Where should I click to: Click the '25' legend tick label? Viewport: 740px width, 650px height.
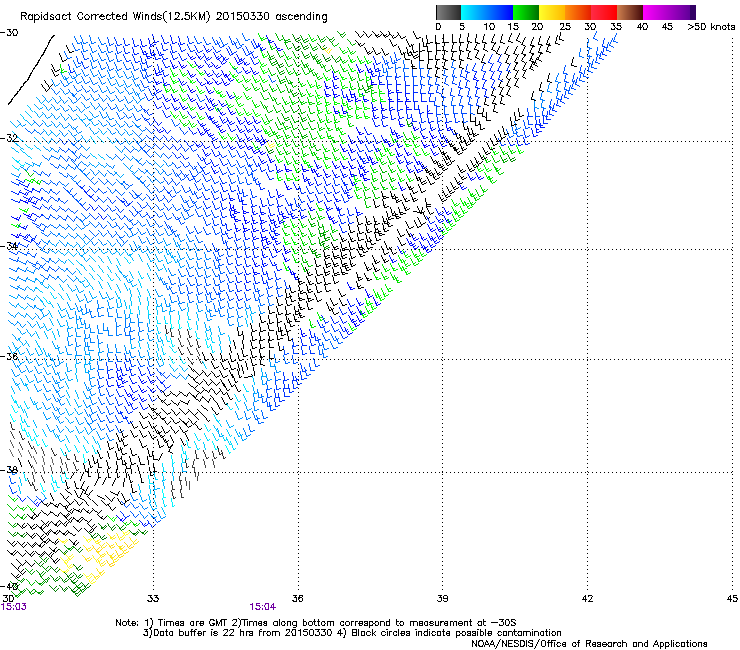pyautogui.click(x=565, y=27)
